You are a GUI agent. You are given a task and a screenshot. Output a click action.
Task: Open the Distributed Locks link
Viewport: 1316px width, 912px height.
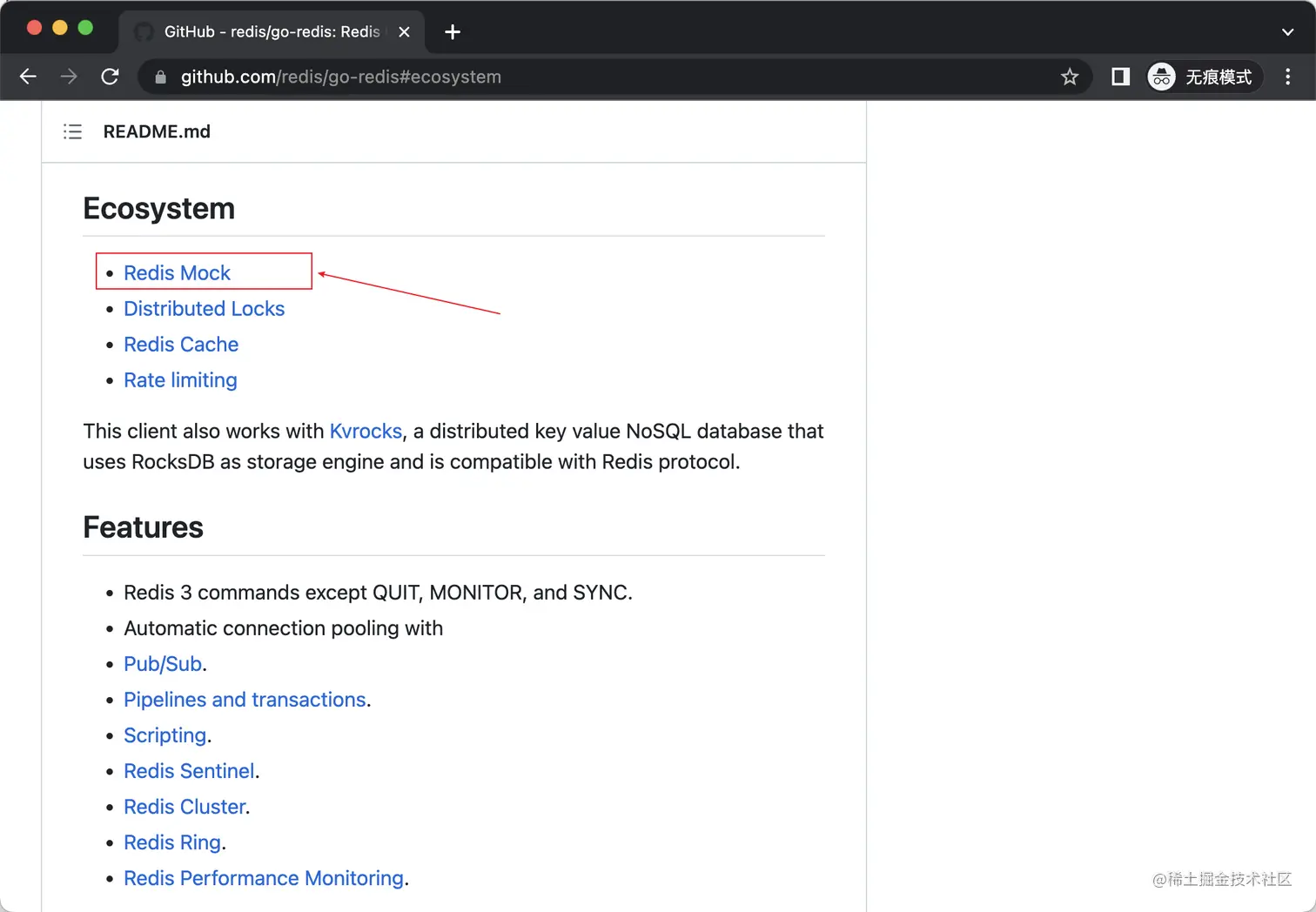(x=204, y=309)
